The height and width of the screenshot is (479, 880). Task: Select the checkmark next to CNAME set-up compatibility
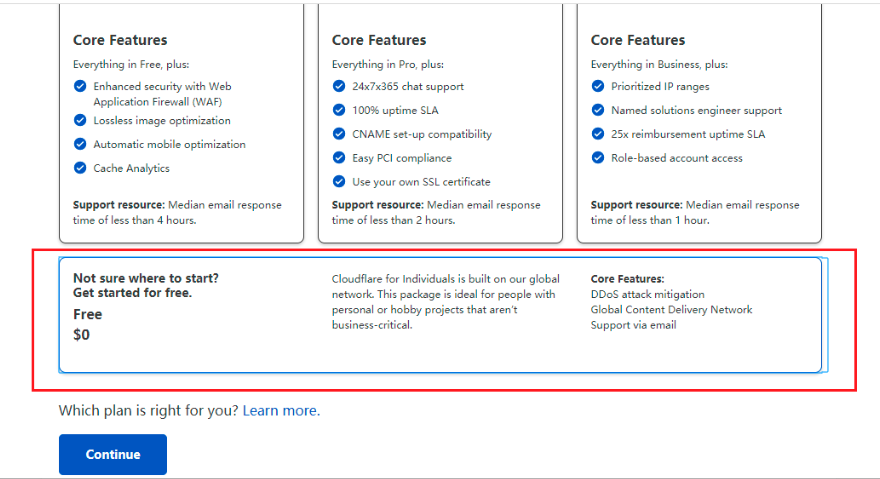(x=339, y=134)
